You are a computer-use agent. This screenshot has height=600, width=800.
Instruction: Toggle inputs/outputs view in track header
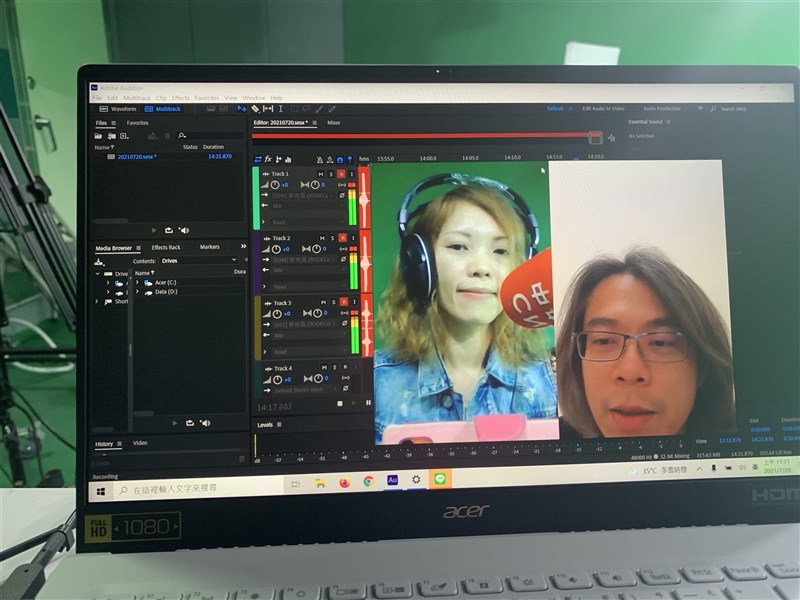point(258,160)
